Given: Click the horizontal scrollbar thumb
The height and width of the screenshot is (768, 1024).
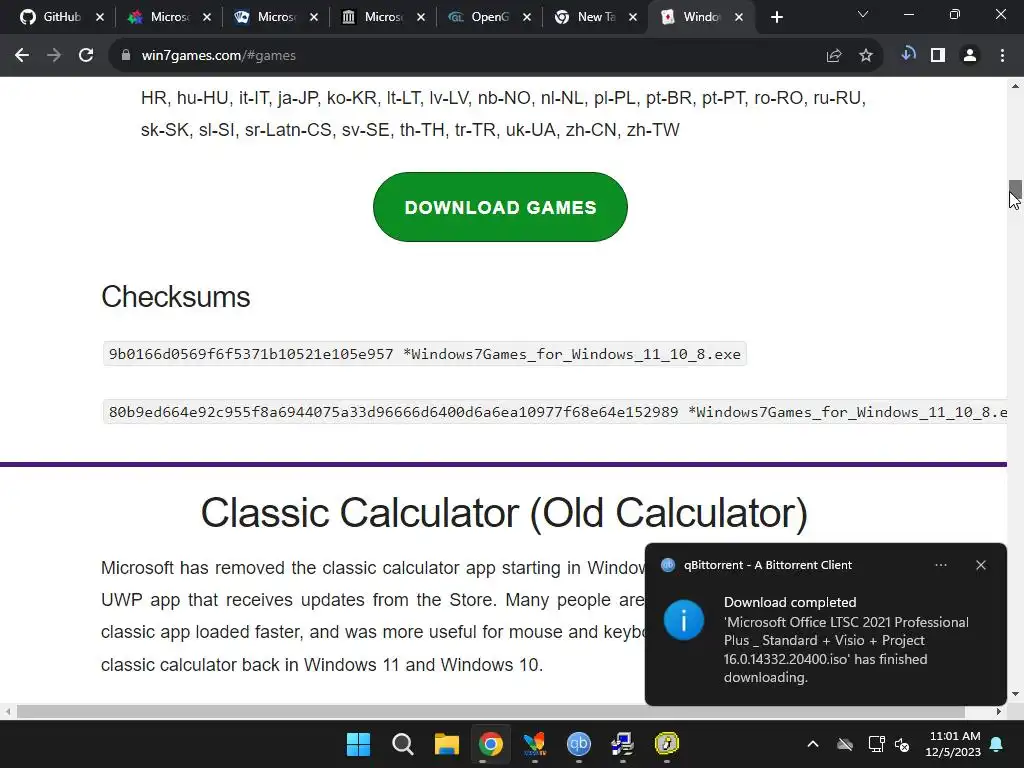Looking at the screenshot, I should 490,711.
